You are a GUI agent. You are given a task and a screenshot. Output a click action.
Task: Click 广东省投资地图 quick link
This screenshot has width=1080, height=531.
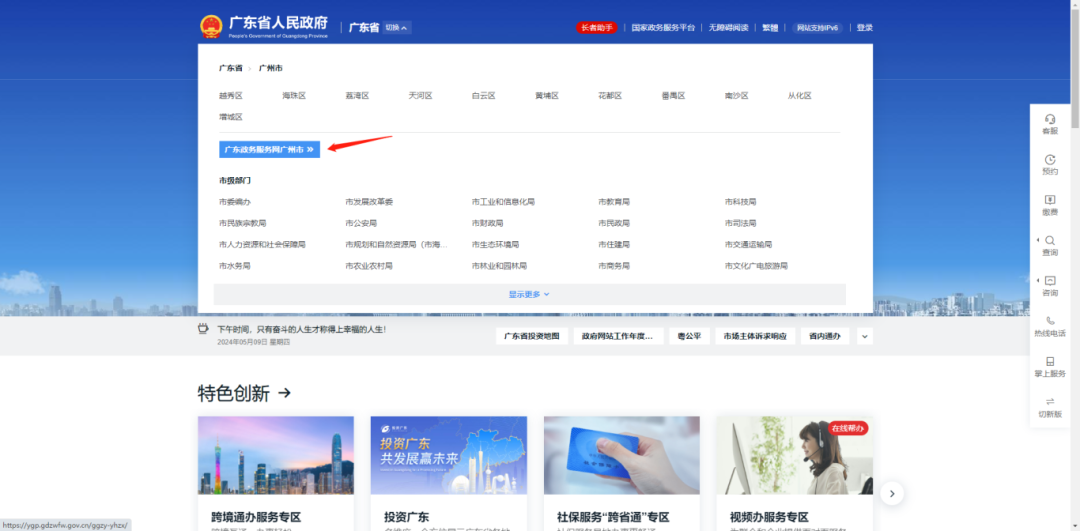coord(532,336)
